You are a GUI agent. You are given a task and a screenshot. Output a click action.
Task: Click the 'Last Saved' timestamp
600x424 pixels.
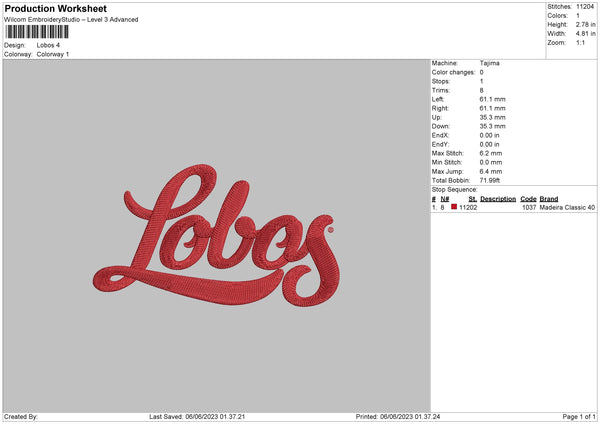coord(197,416)
